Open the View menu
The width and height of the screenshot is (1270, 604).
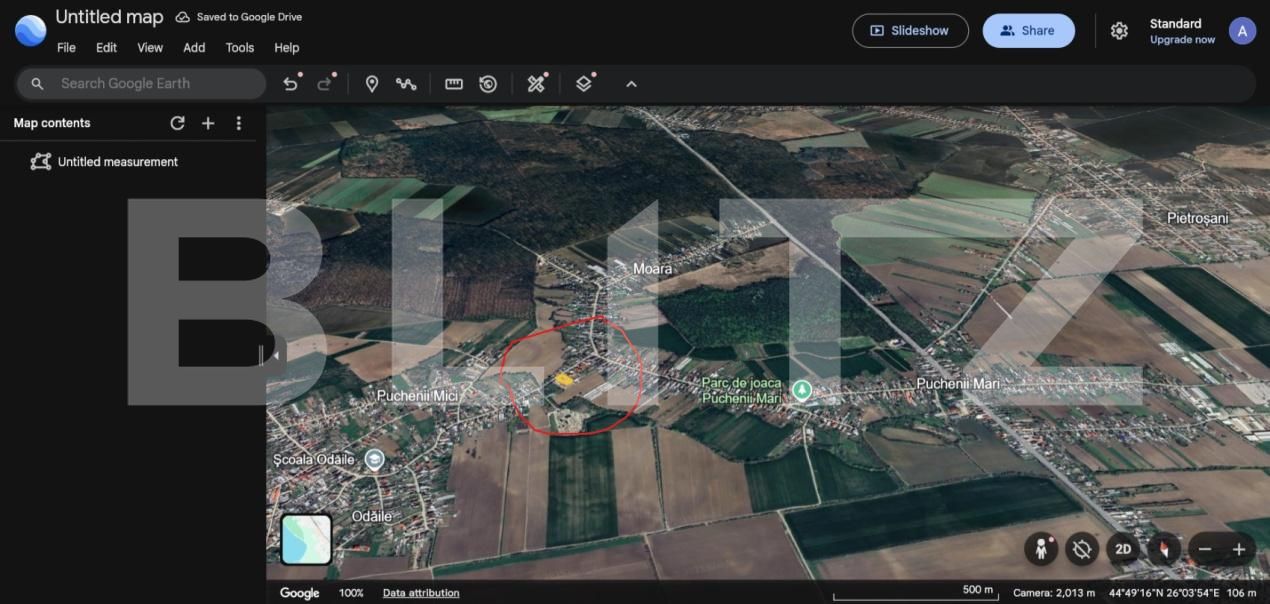(149, 47)
